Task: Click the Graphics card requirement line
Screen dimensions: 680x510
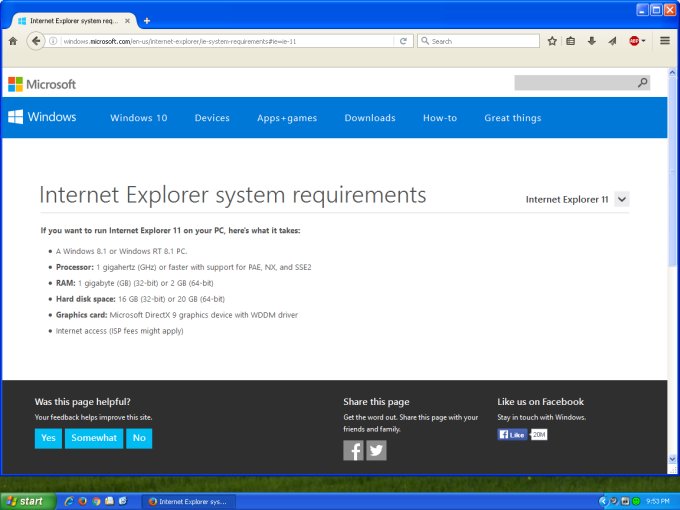Action: 177,315
